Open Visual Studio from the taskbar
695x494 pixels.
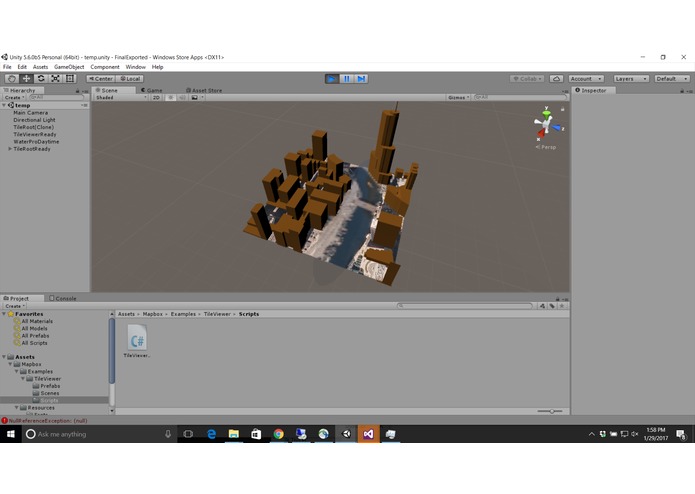(x=368, y=434)
